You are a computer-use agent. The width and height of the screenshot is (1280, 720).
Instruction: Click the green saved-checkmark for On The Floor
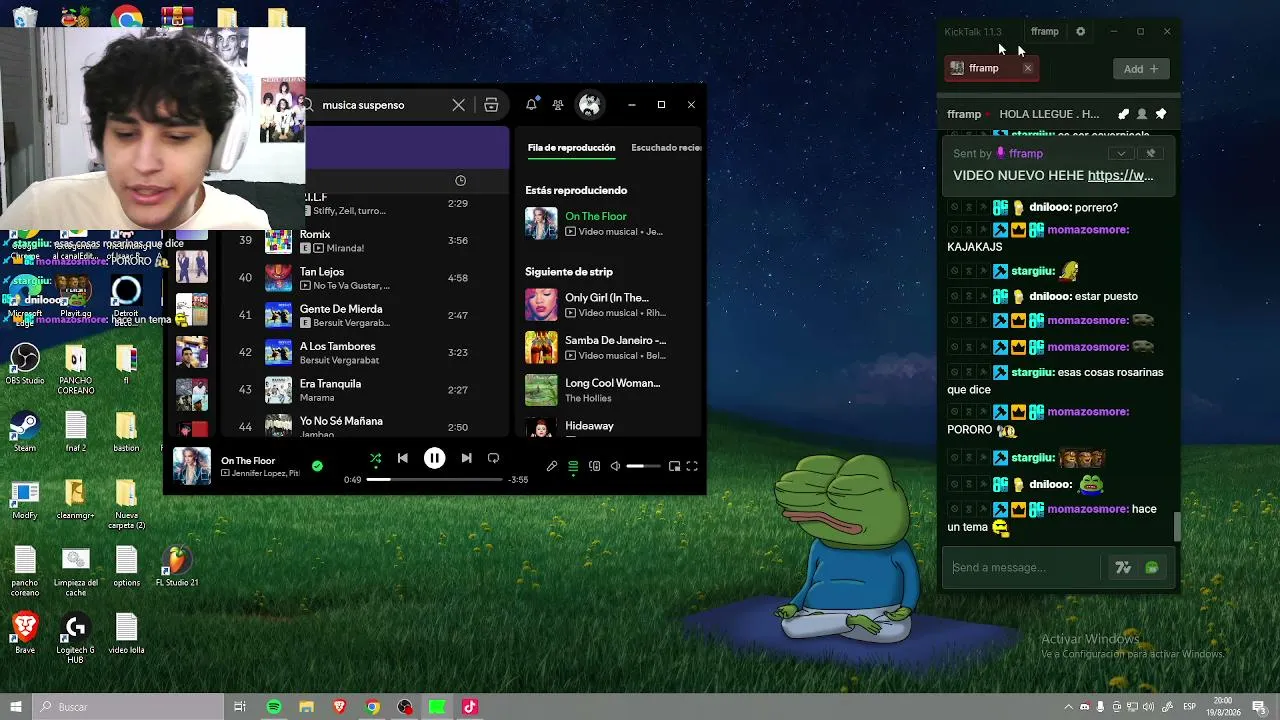317,466
